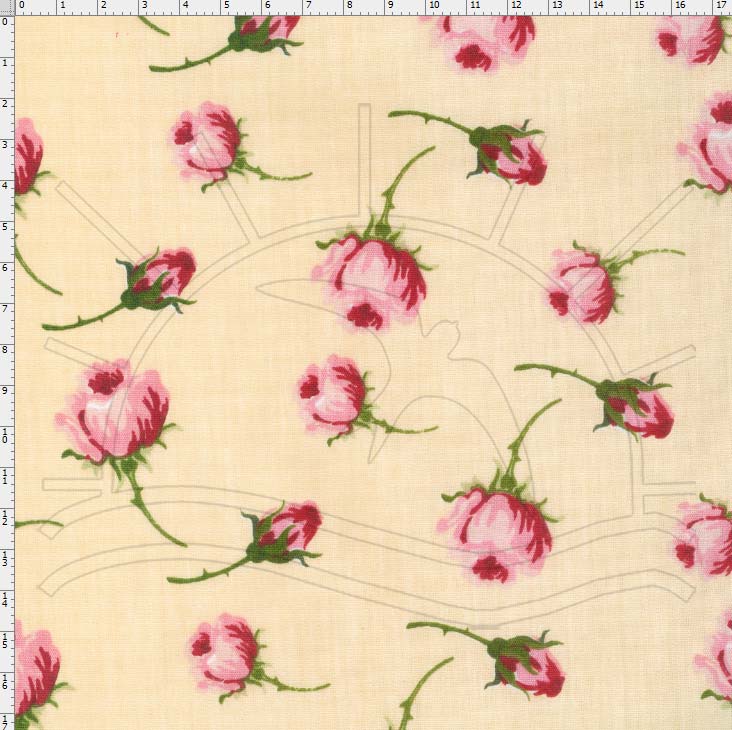Click the 16 mark on the horizontal ruler
This screenshot has width=732, height=730.
pos(680,5)
